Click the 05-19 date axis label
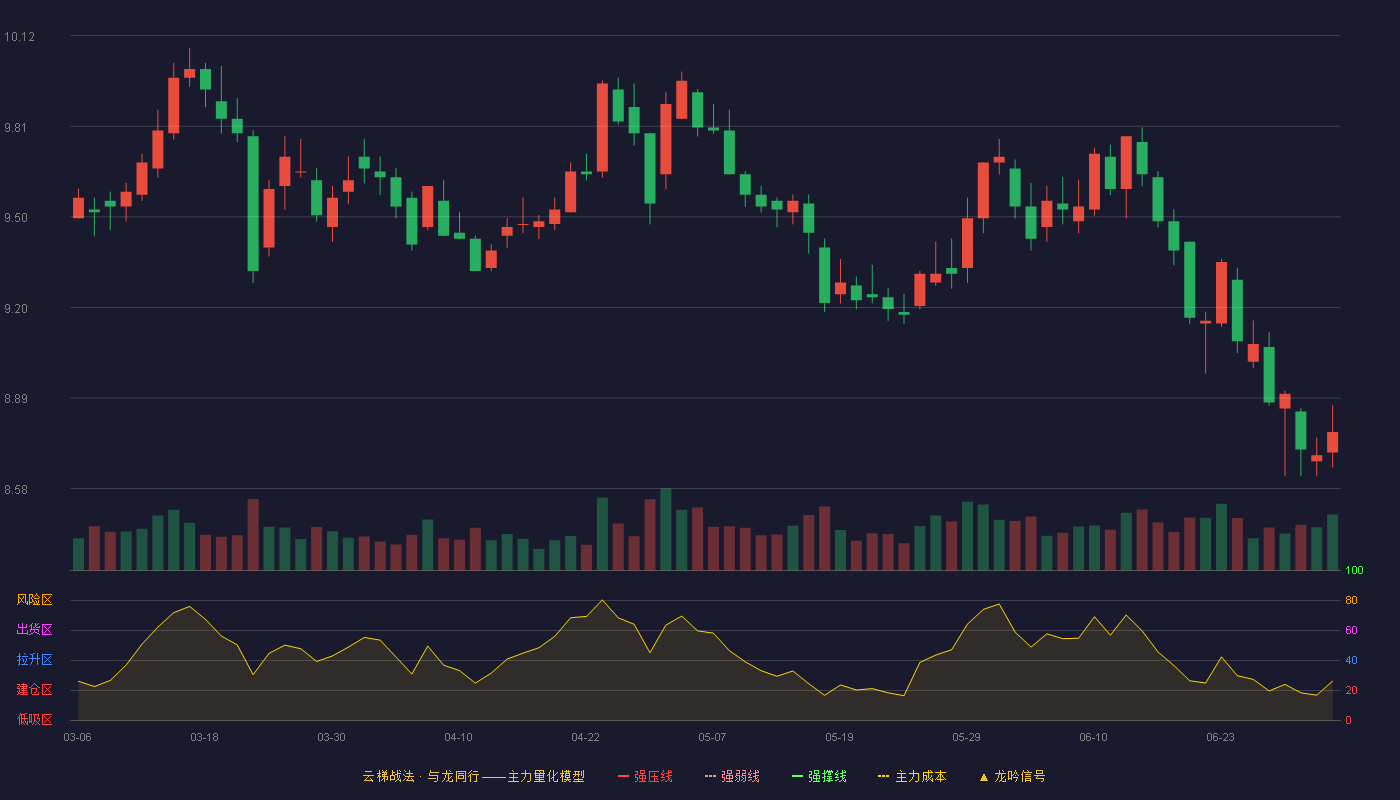 [x=839, y=737]
